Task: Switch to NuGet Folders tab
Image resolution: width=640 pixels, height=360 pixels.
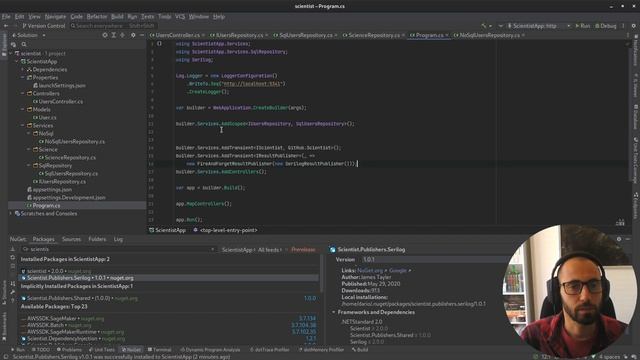Action: click(x=97, y=239)
